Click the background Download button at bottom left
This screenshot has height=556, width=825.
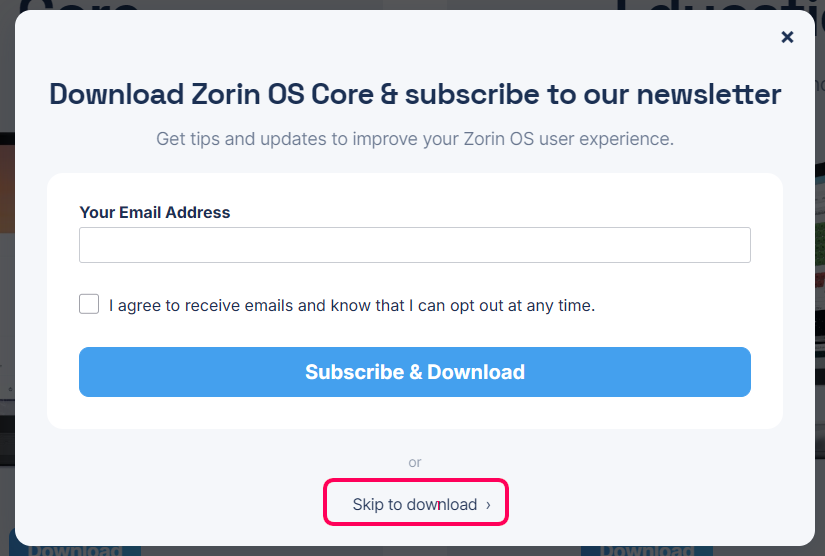coord(75,550)
